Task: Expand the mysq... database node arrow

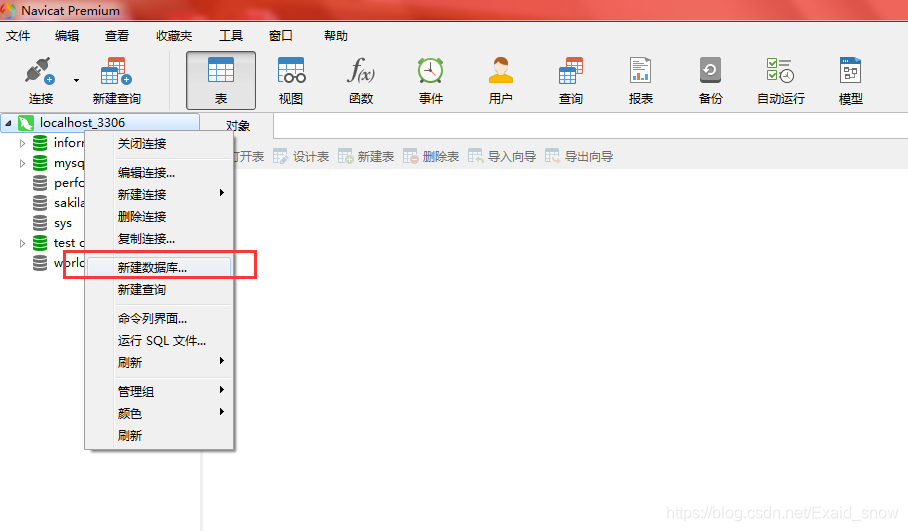Action: (x=23, y=163)
